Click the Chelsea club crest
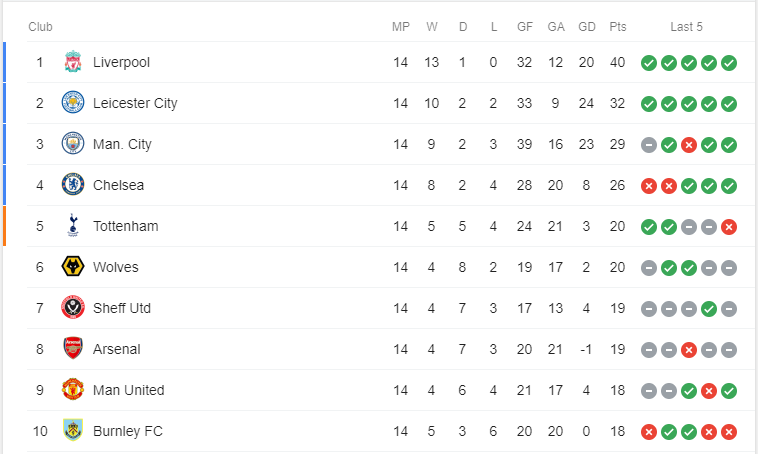 pyautogui.click(x=72, y=185)
